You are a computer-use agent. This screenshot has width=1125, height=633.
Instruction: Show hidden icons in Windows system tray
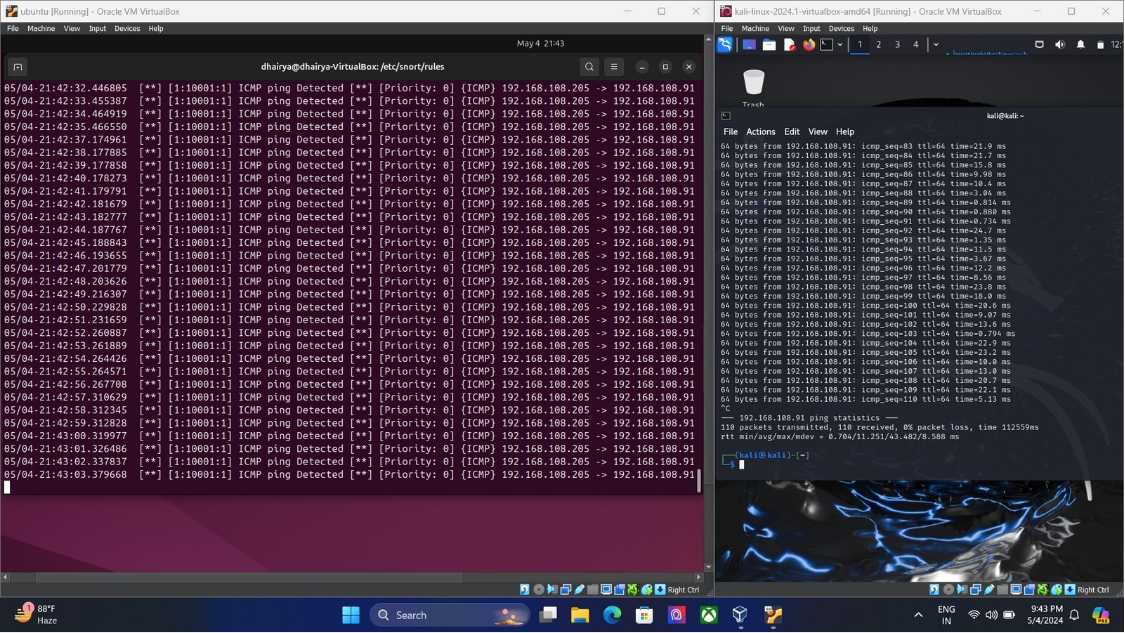pos(918,615)
